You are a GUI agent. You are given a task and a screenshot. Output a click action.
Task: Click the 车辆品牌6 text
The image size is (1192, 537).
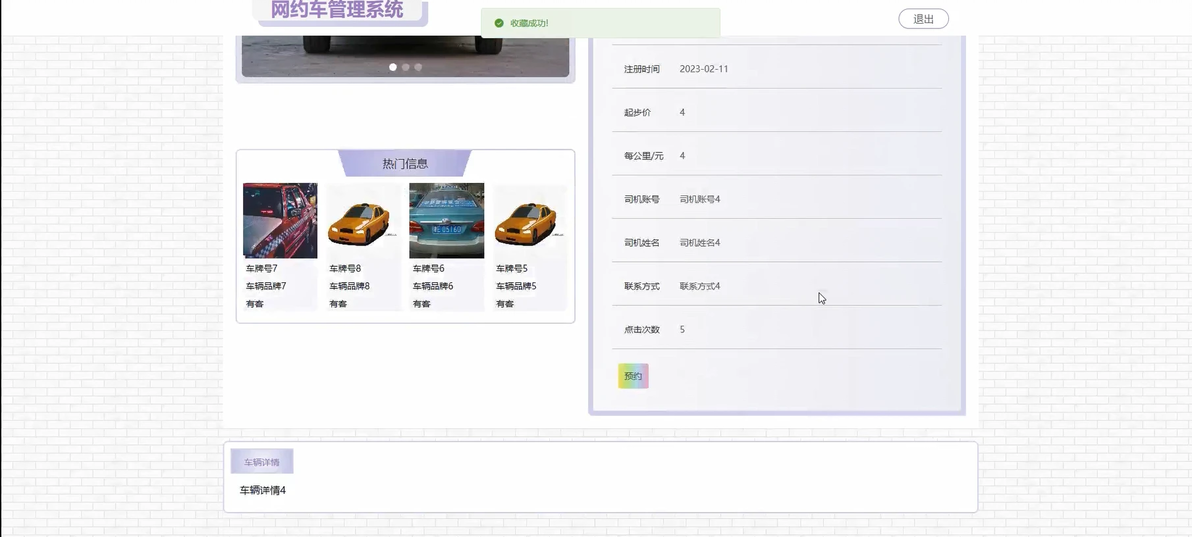point(433,286)
